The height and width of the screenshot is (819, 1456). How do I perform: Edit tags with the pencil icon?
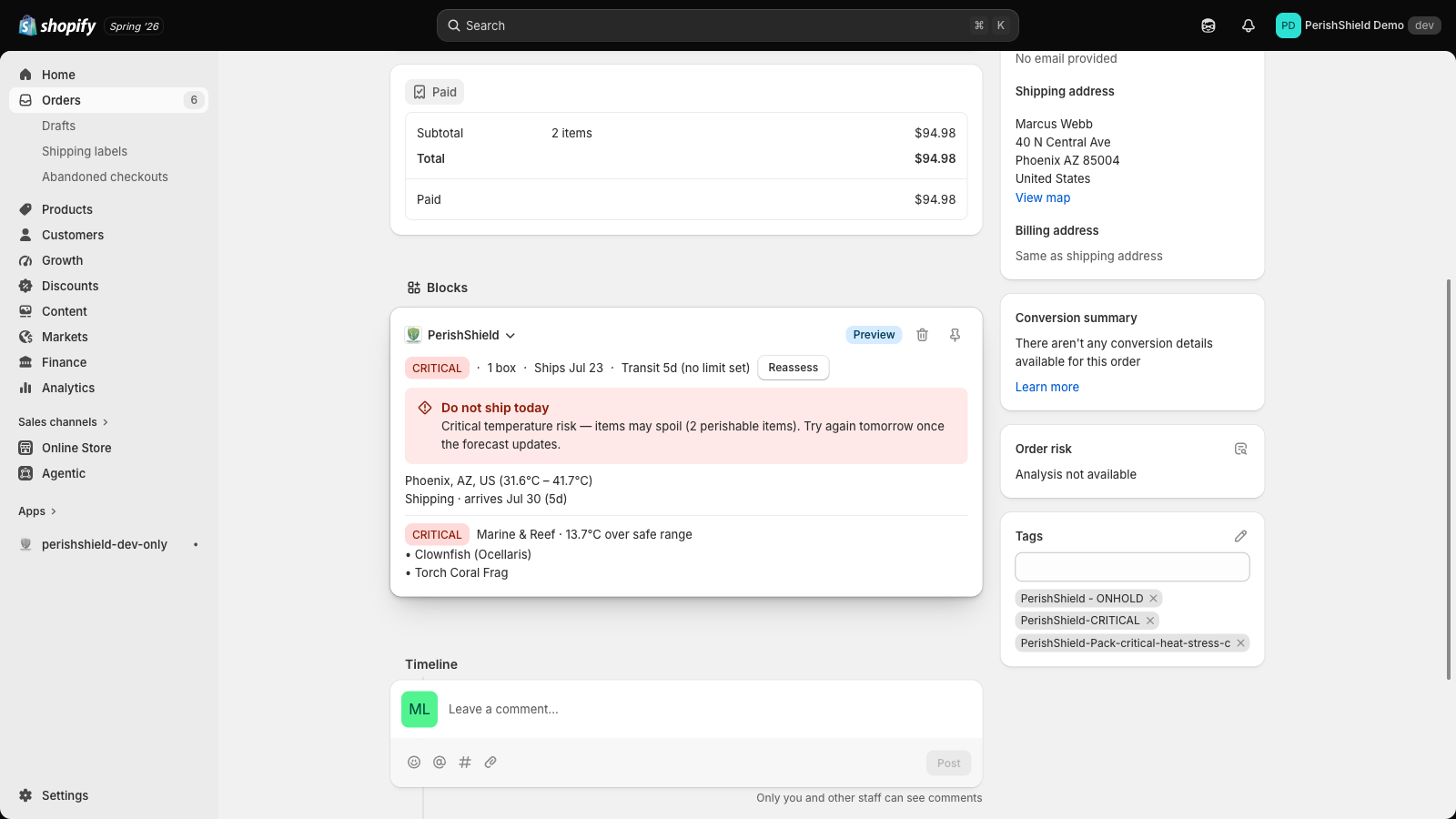1240,536
